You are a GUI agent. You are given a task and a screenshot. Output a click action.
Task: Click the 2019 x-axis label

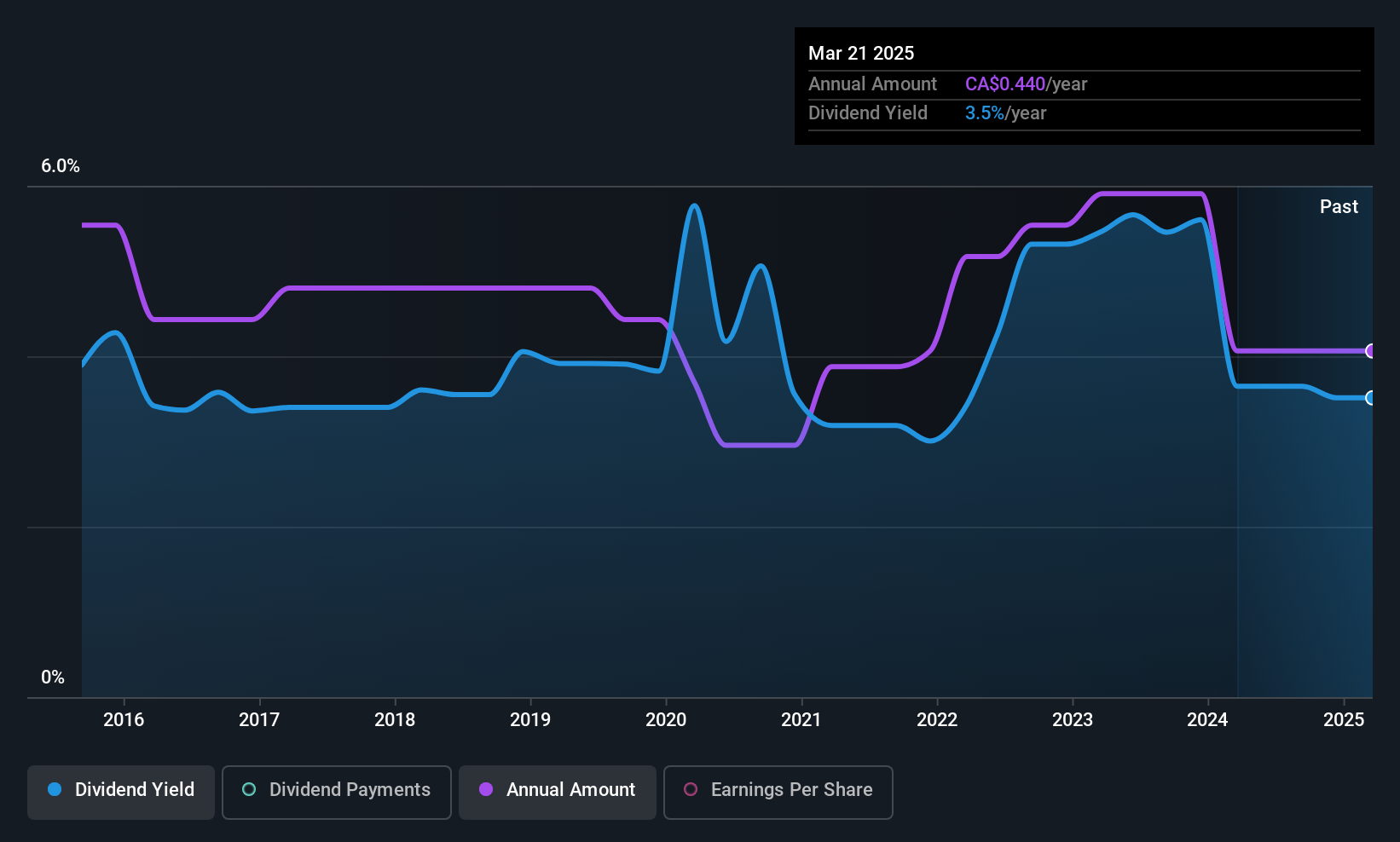point(530,719)
